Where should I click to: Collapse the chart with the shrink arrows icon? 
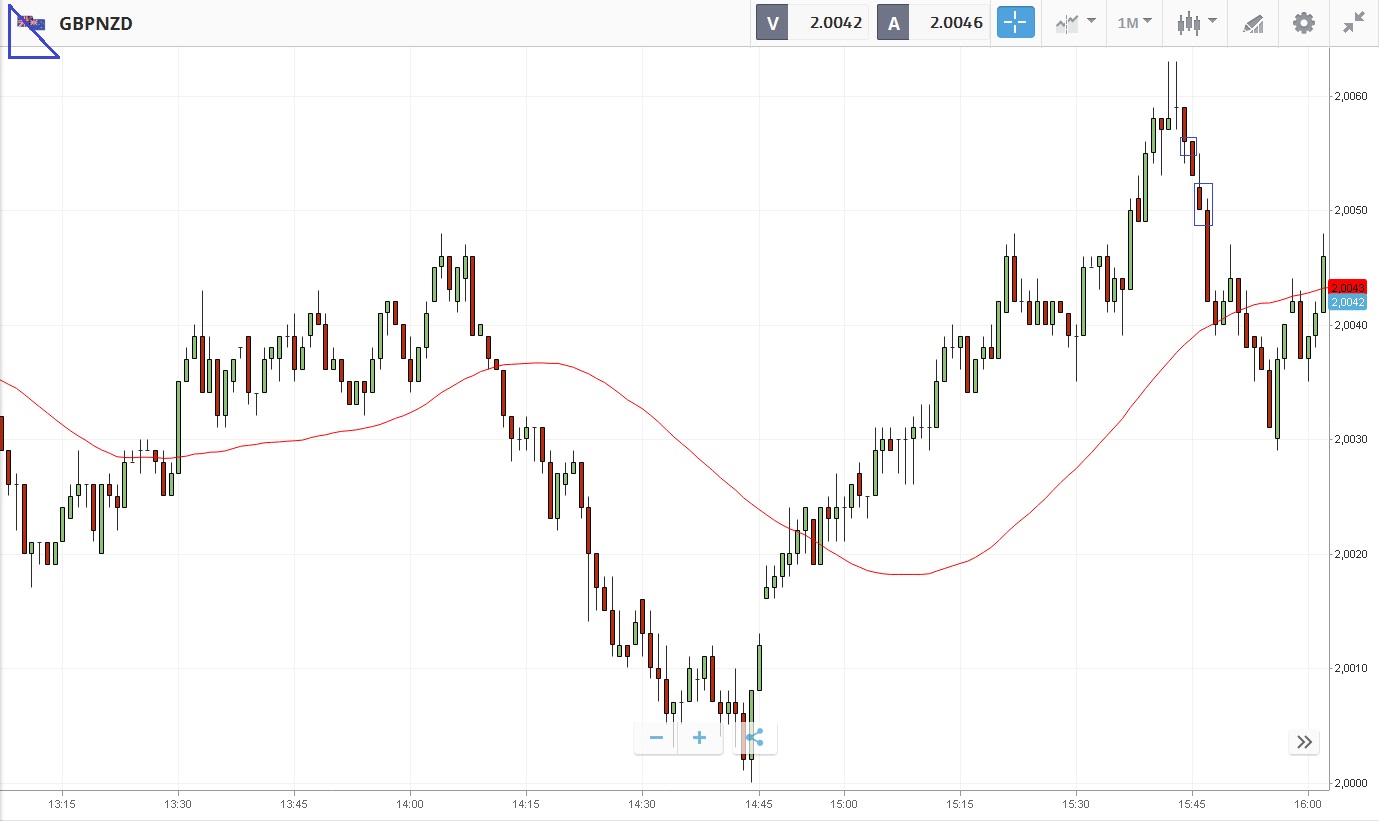pyautogui.click(x=1354, y=22)
